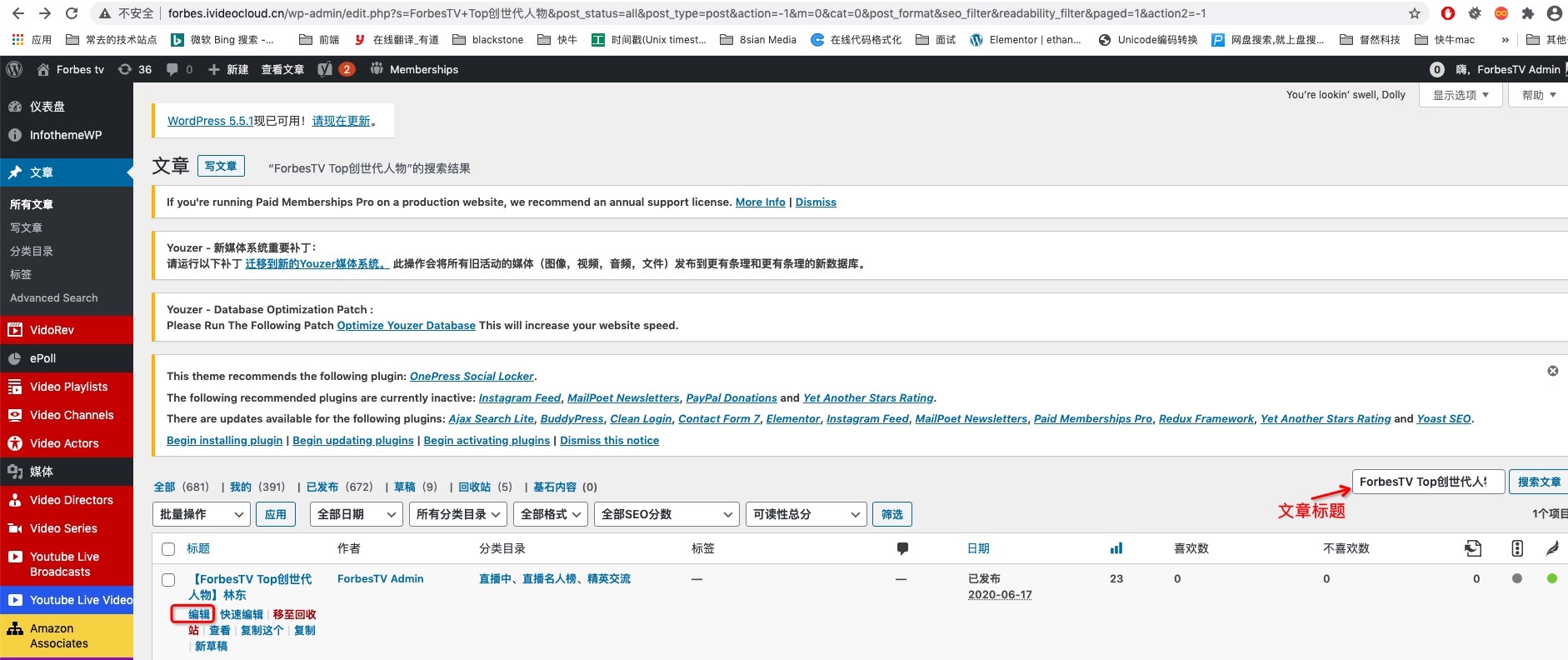Screen dimensions: 1568x660
Task: Sort by the comments column icon
Action: (x=901, y=548)
